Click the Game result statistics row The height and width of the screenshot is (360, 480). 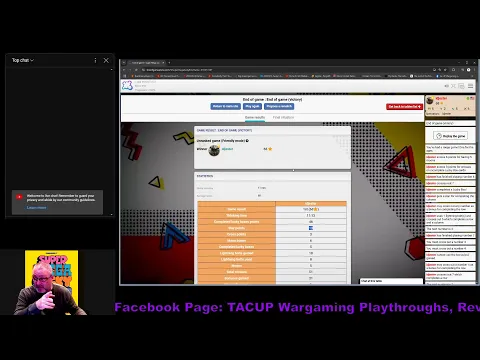point(272,209)
